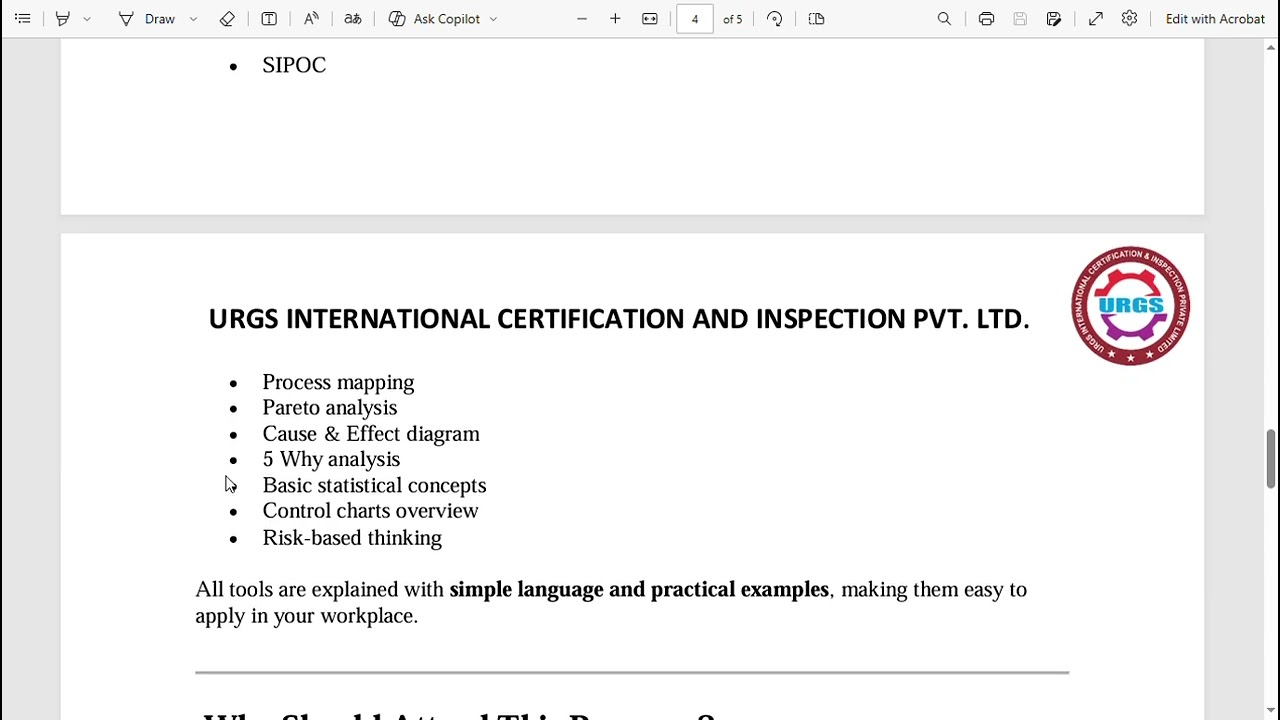1280x720 pixels.
Task: Activate the Draw tool
Action: pos(147,19)
